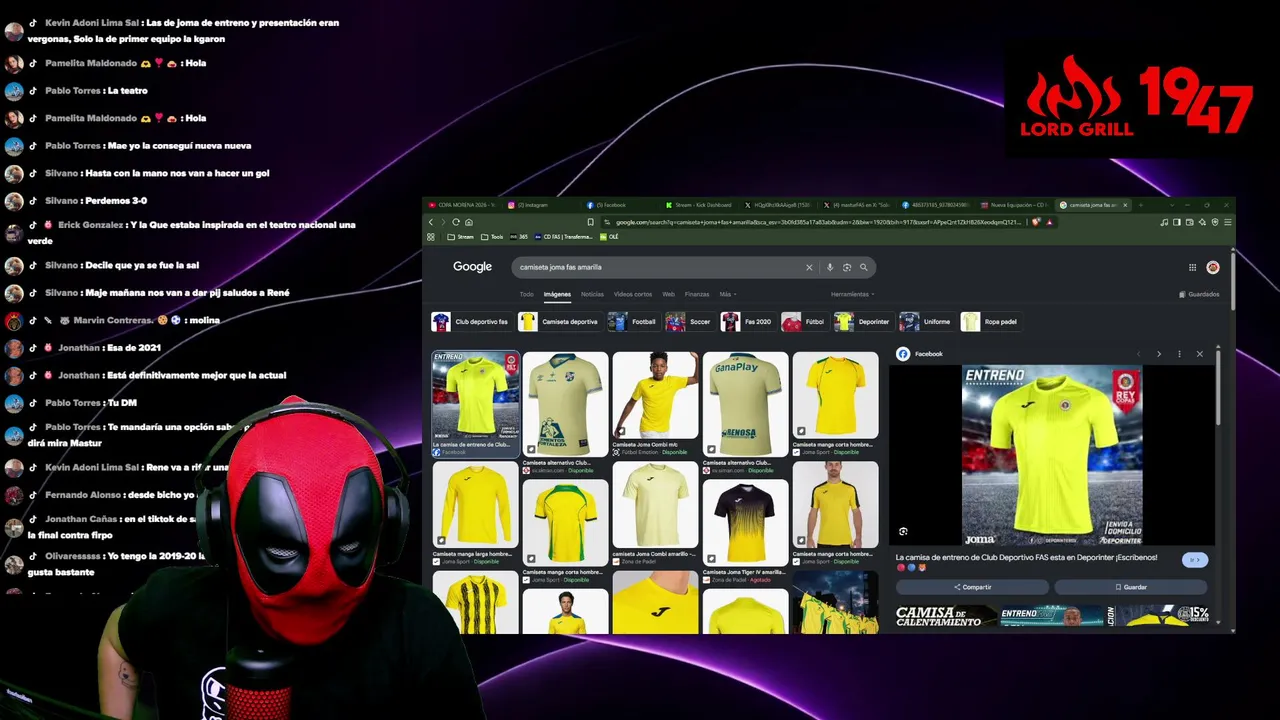Screen dimensions: 1280x720
Task: Open the Guardados saved items link
Action: pyautogui.click(x=1199, y=294)
